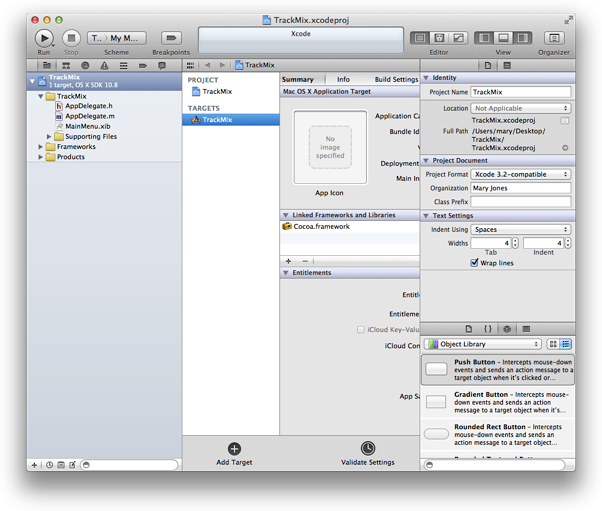This screenshot has height=511, width=602.
Task: Adjust the Indent width stepper
Action: [567, 243]
